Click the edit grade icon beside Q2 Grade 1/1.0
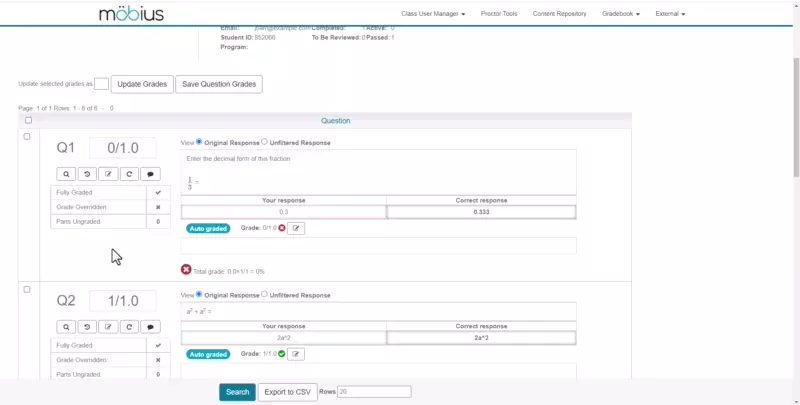The width and height of the screenshot is (800, 405). coord(296,354)
